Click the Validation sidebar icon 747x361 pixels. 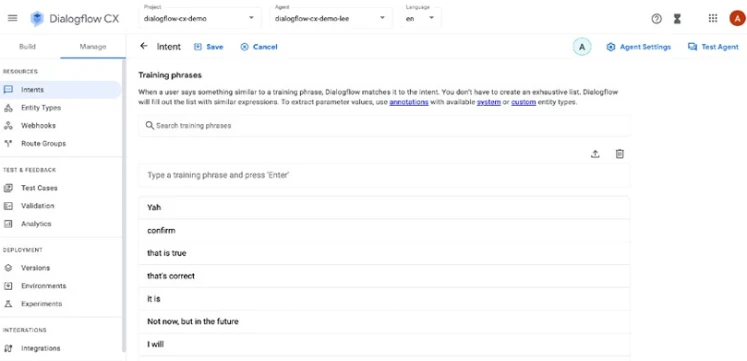(8, 206)
